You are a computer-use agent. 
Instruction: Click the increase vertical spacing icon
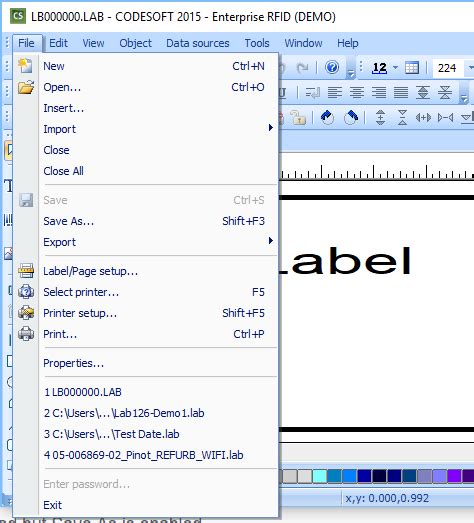[x=381, y=117]
